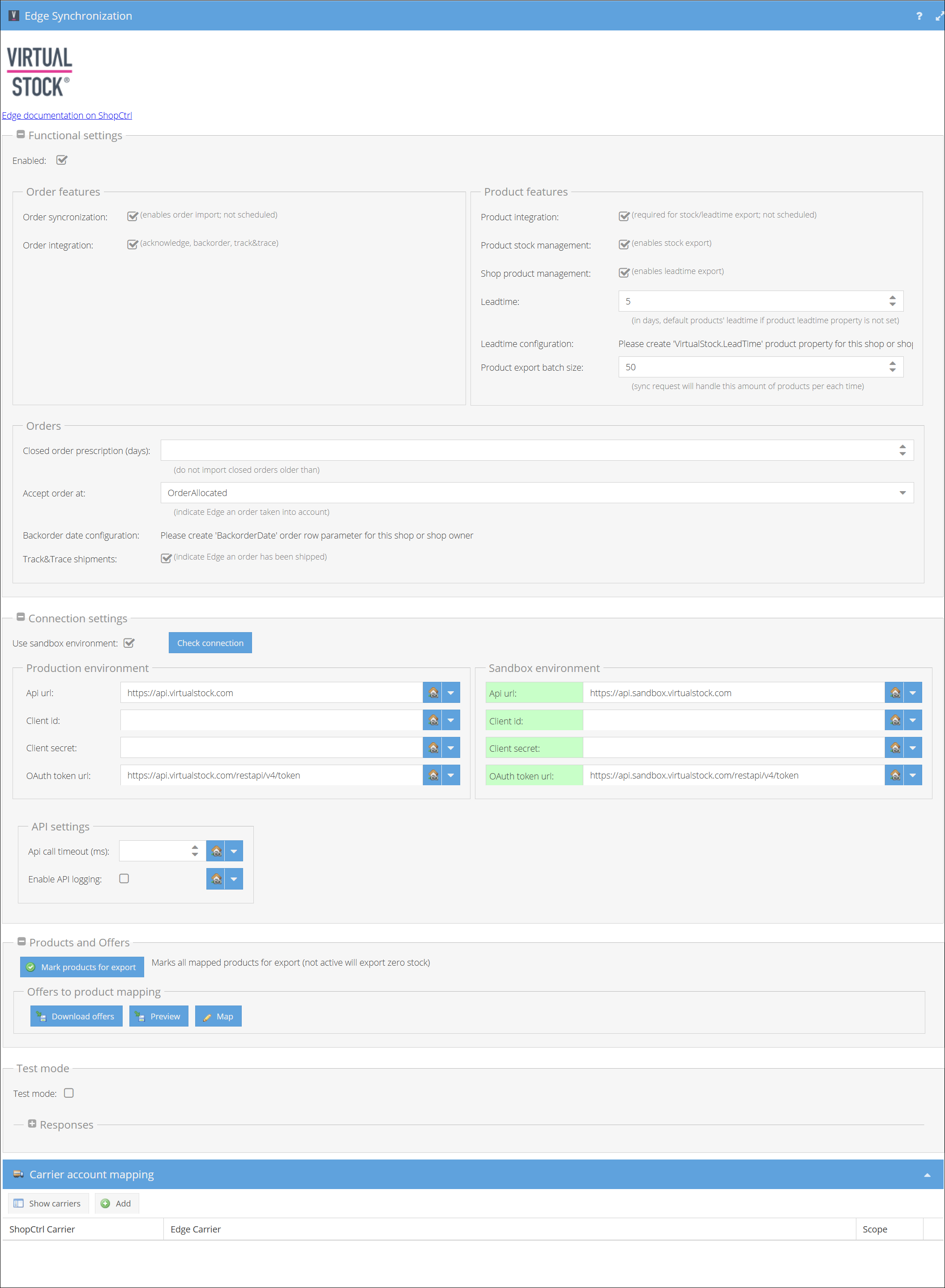Toggle Order integration checkbox
The width and height of the screenshot is (945, 1288).
click(132, 244)
